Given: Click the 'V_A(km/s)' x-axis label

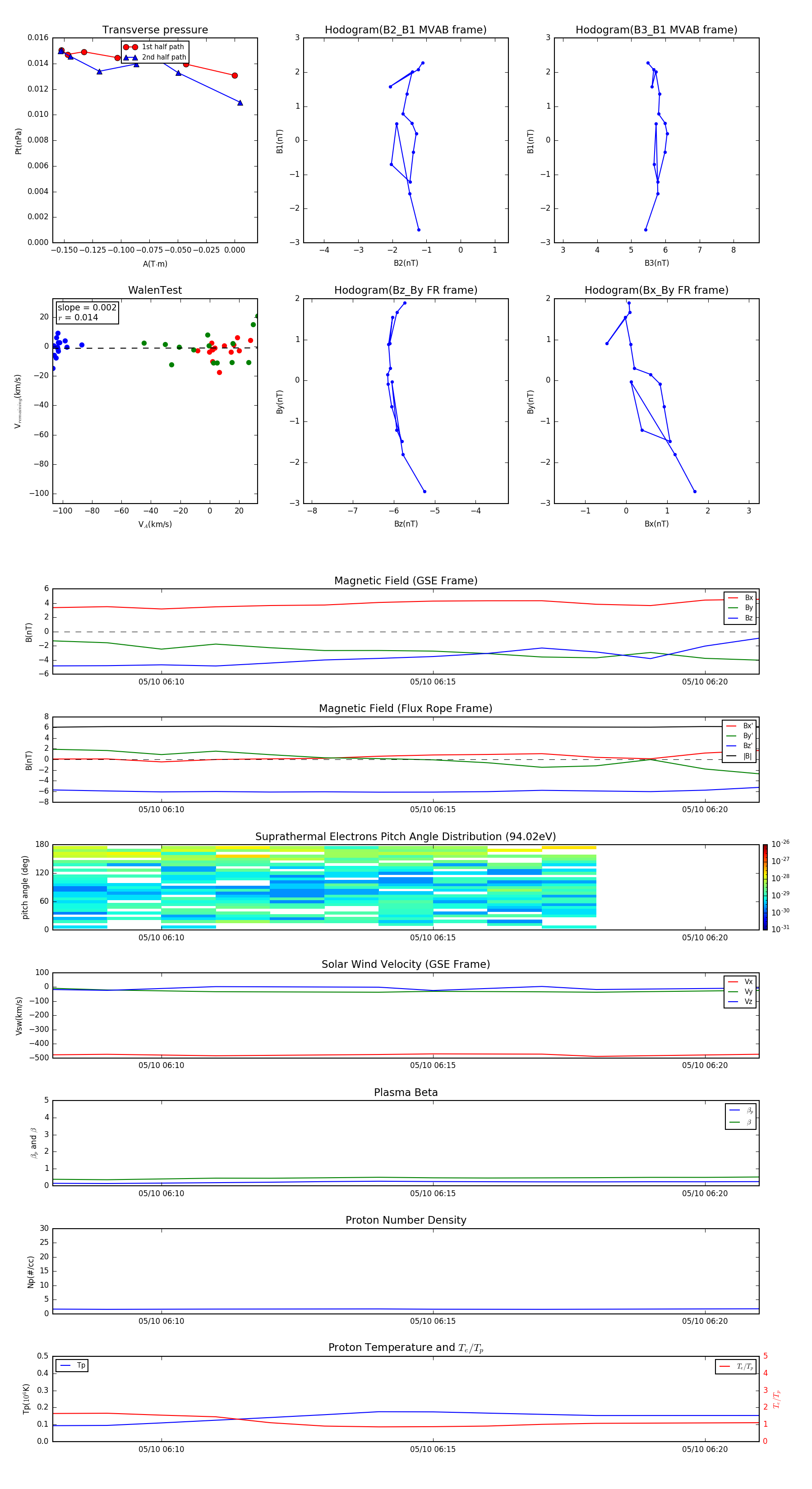Looking at the screenshot, I should pos(155,524).
